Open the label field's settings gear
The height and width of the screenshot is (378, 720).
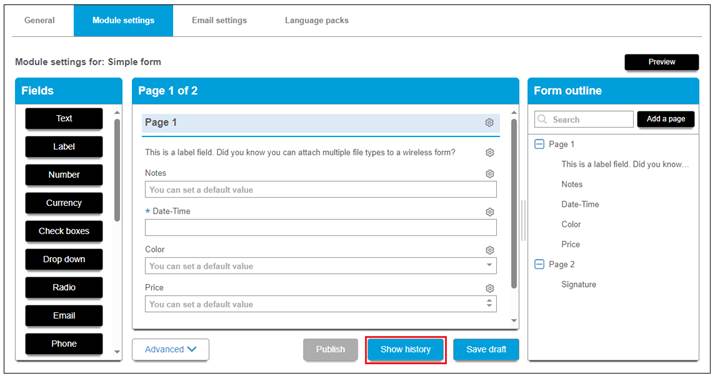[x=490, y=152]
